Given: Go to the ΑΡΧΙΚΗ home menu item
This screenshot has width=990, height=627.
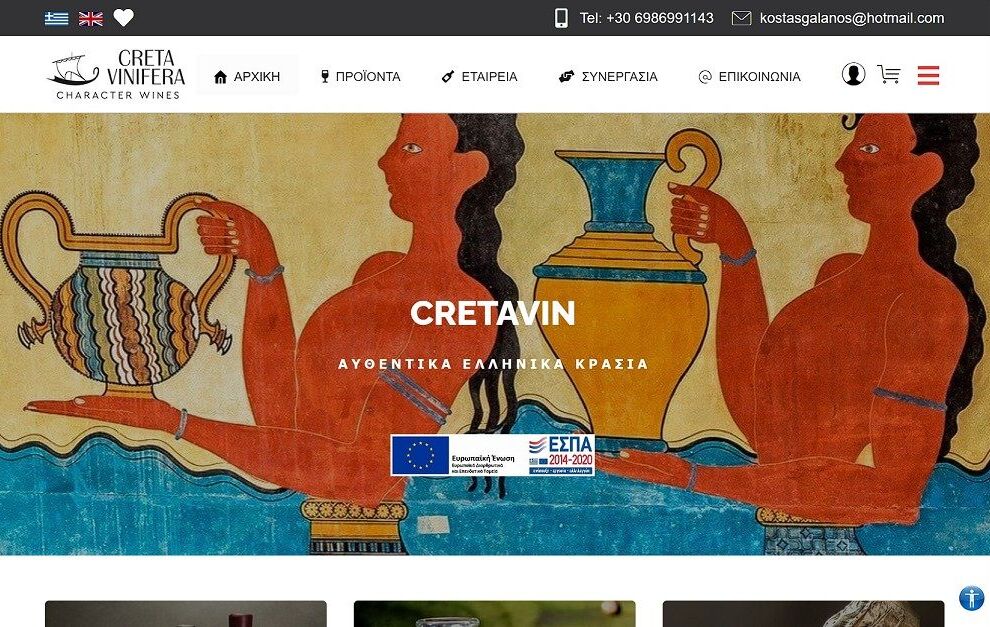Looking at the screenshot, I should pyautogui.click(x=247, y=76).
